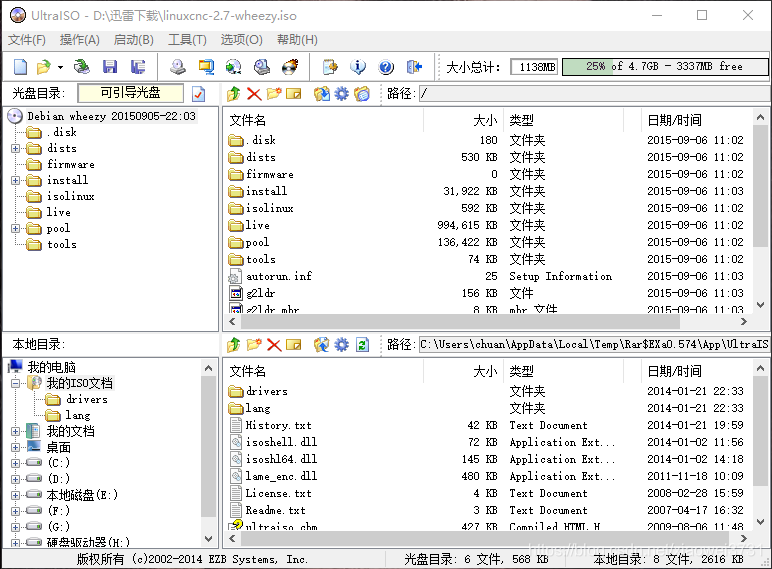Click the disc image list horizontal scrollbar

458,321
